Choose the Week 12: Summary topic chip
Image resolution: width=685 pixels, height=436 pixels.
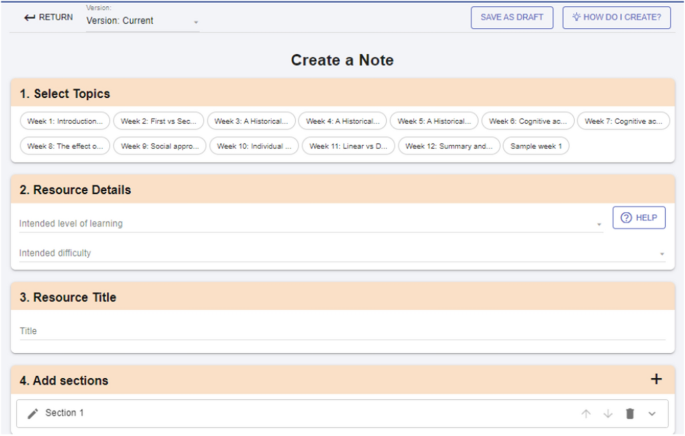[449, 146]
